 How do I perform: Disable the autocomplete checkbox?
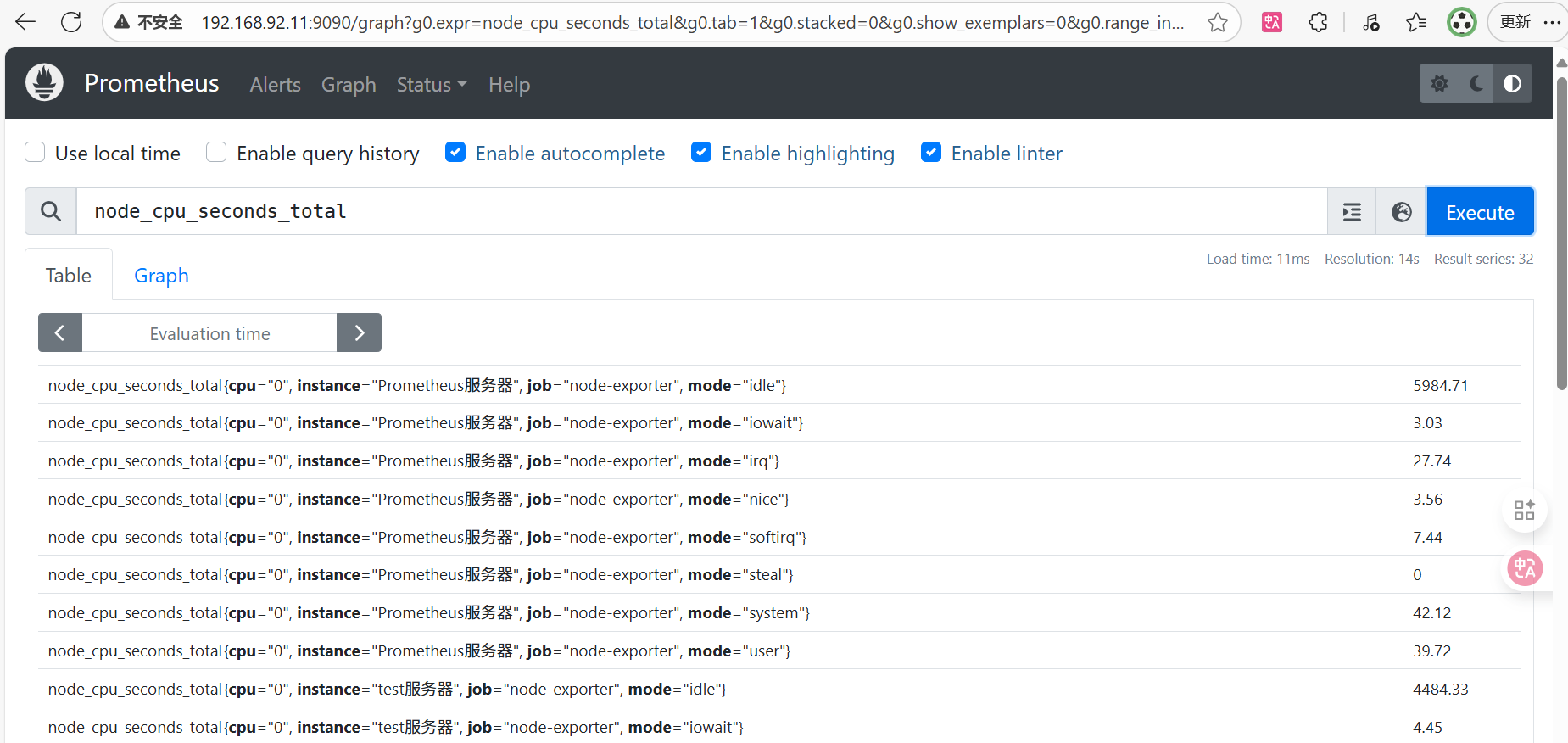click(x=455, y=152)
